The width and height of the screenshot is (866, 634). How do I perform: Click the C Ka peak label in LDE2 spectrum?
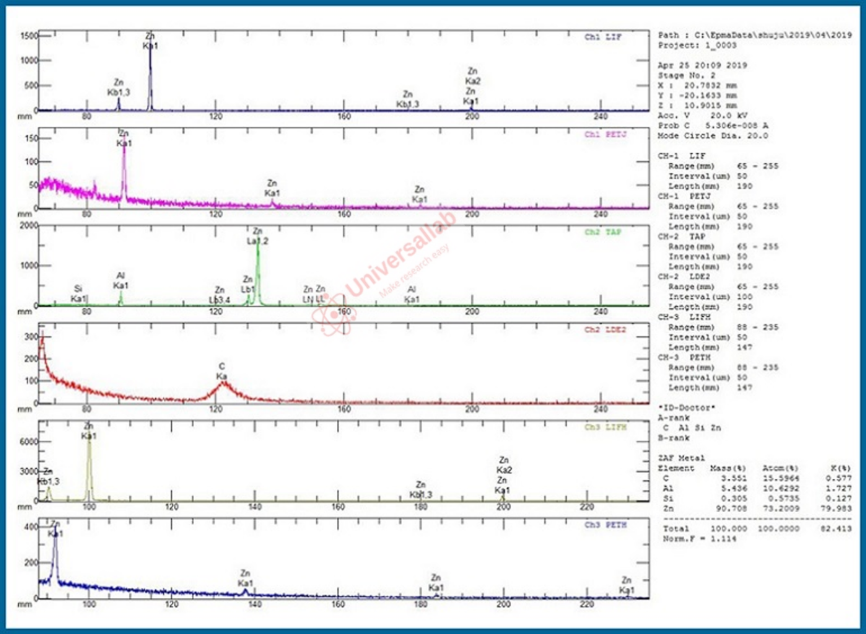coord(222,371)
